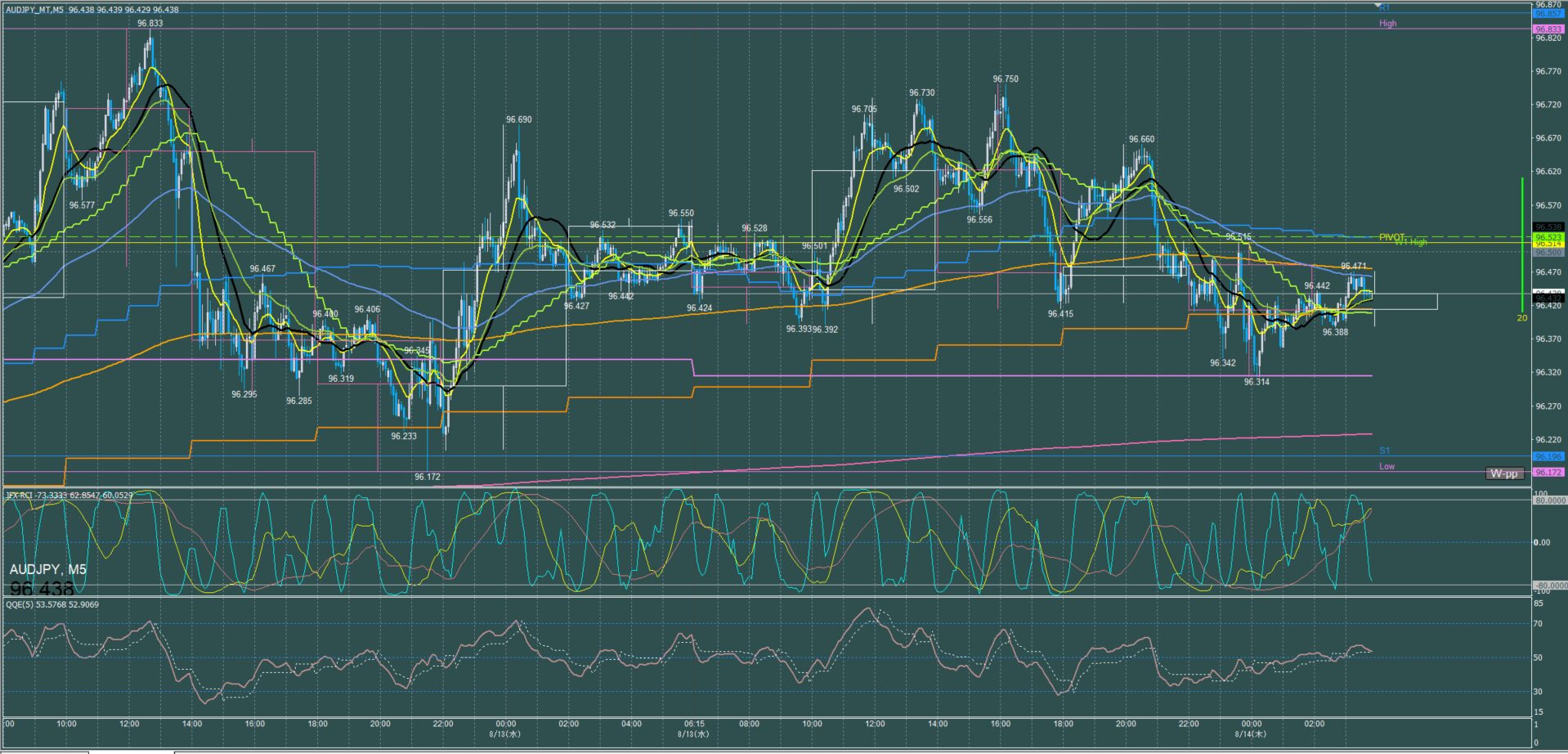The width and height of the screenshot is (1568, 754).
Task: Click the chart shift triangle marker at top
Action: point(1378,6)
